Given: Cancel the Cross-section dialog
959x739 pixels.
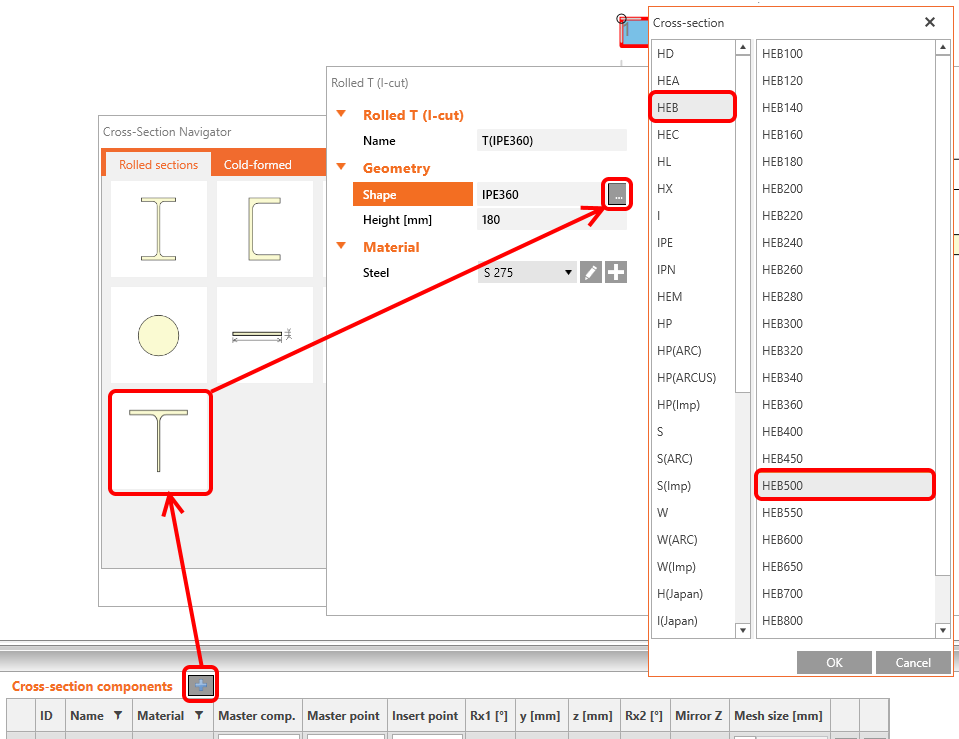Looking at the screenshot, I should pos(913,663).
